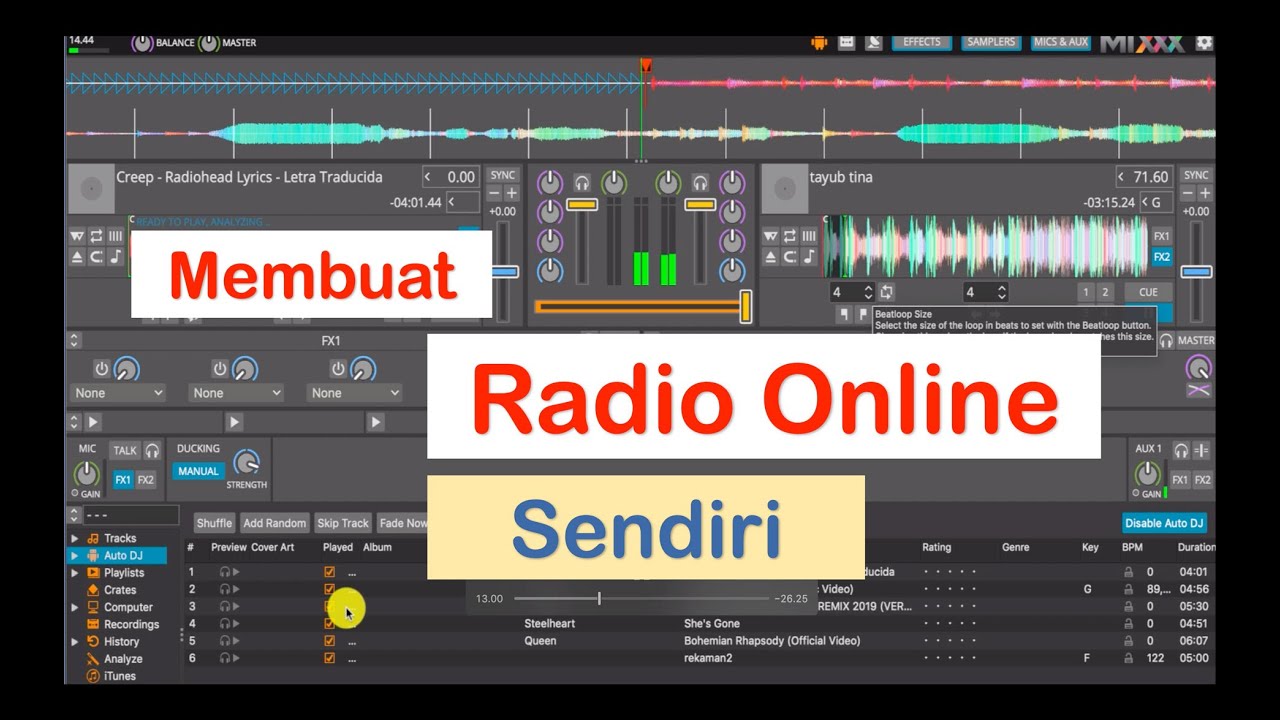Image resolution: width=1280 pixels, height=720 pixels.
Task: Click the orange crossfader slider handle
Action: coord(745,306)
